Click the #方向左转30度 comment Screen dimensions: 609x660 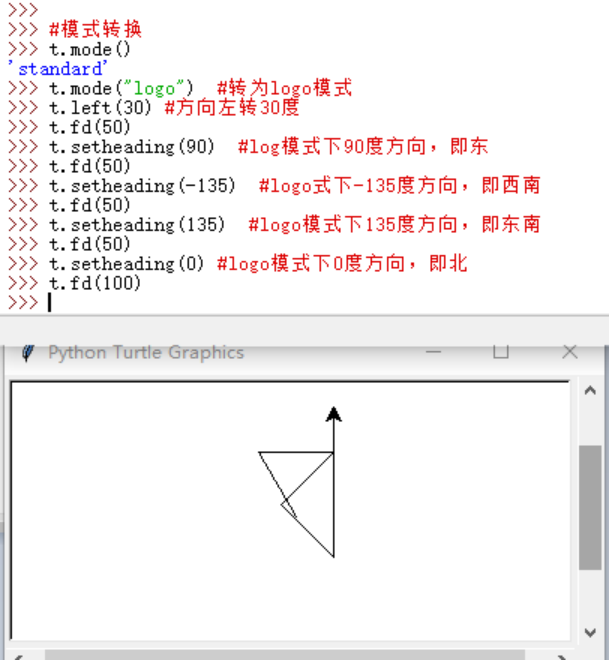click(x=232, y=108)
